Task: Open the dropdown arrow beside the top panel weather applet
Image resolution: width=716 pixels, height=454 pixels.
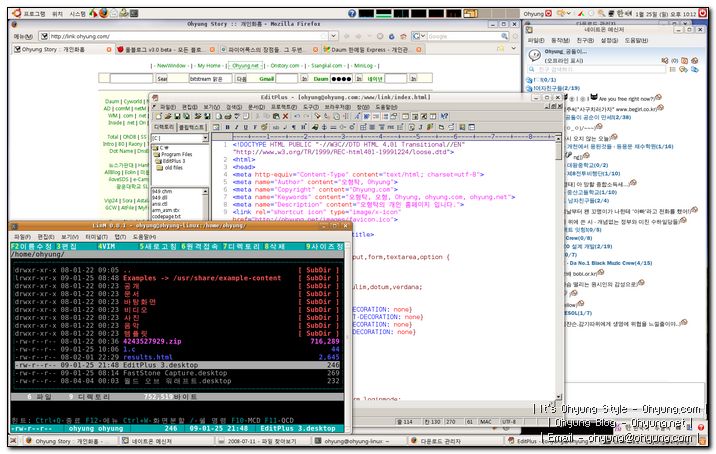Action: pos(569,14)
